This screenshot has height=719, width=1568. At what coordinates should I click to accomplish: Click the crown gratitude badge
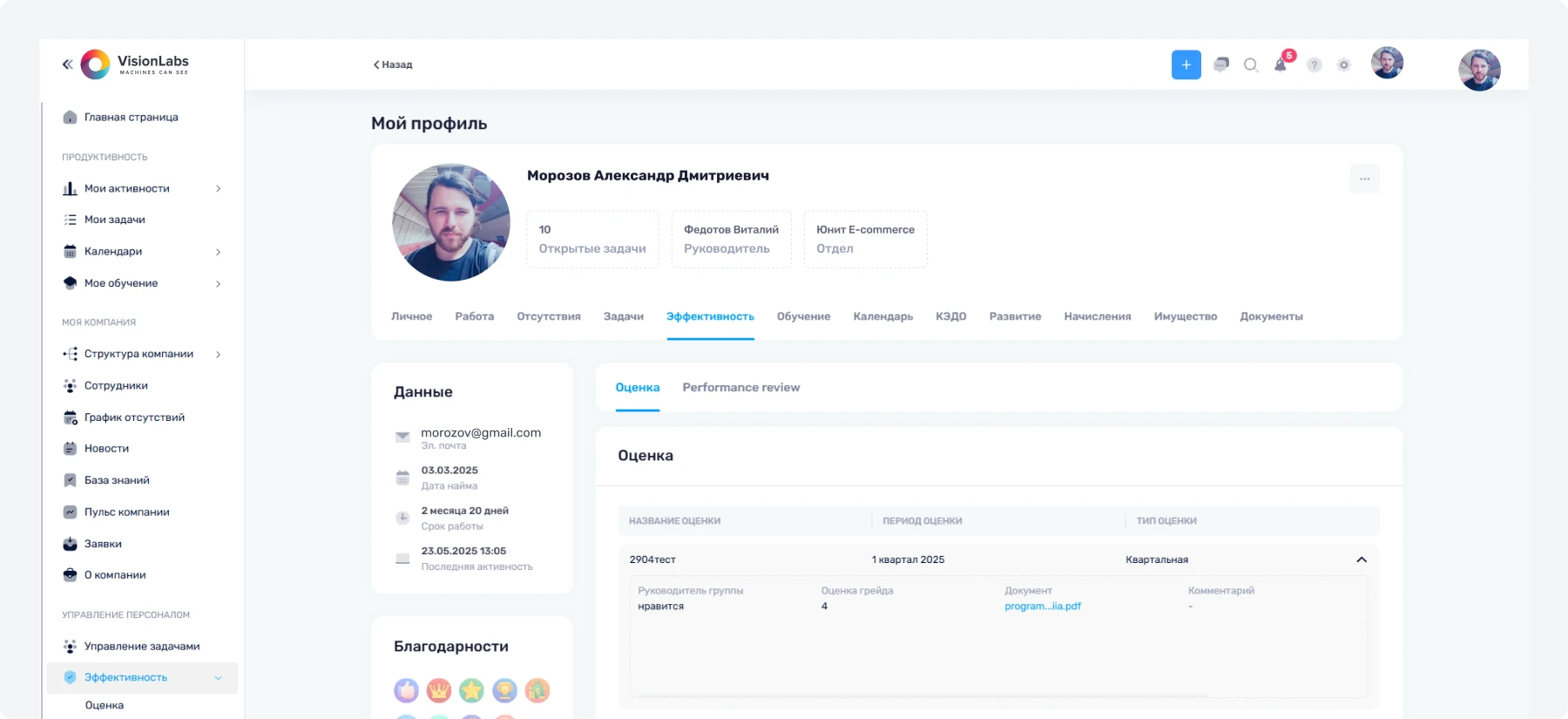[x=439, y=690]
